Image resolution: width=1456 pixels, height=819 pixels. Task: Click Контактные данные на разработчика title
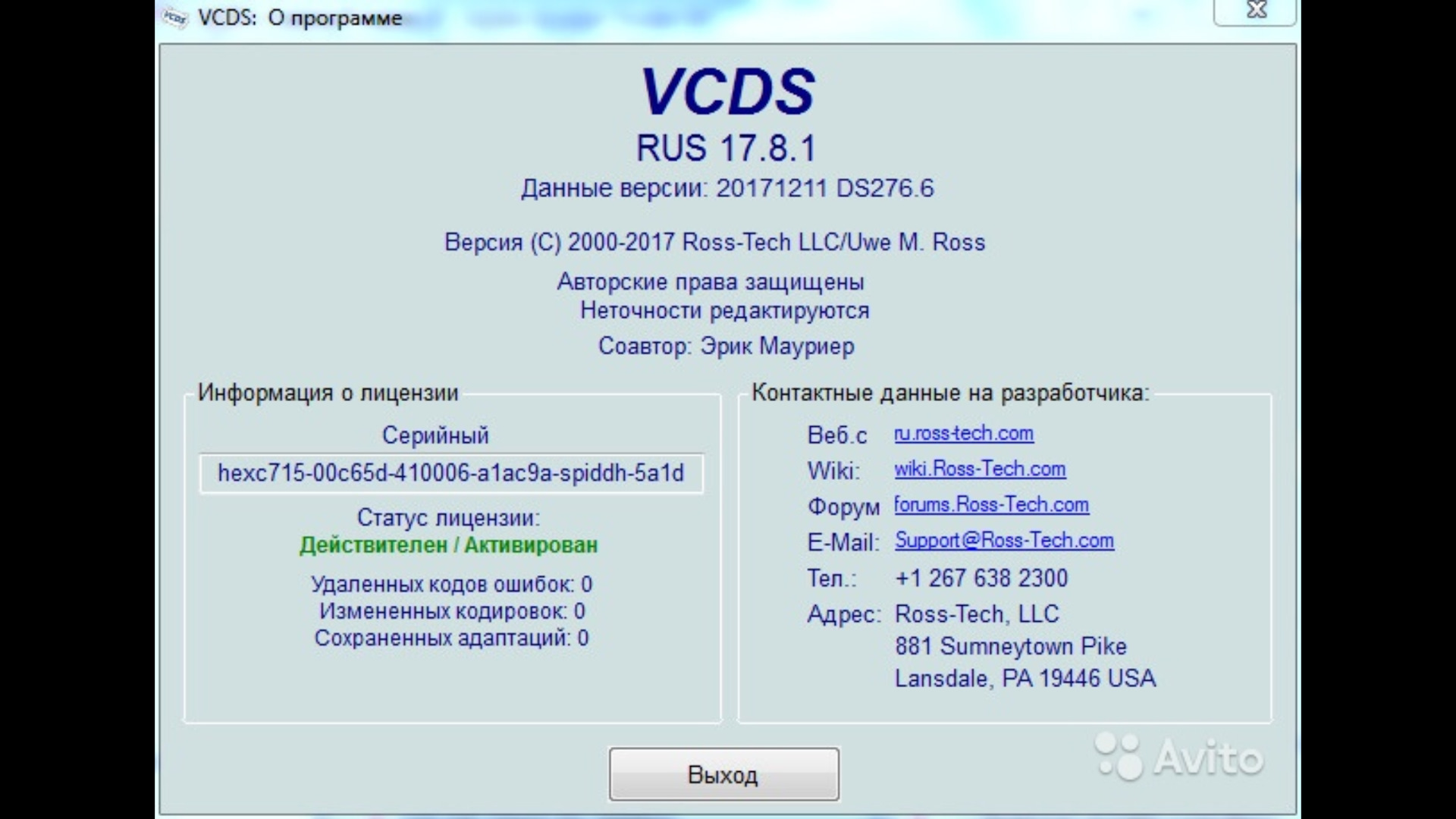tap(950, 393)
